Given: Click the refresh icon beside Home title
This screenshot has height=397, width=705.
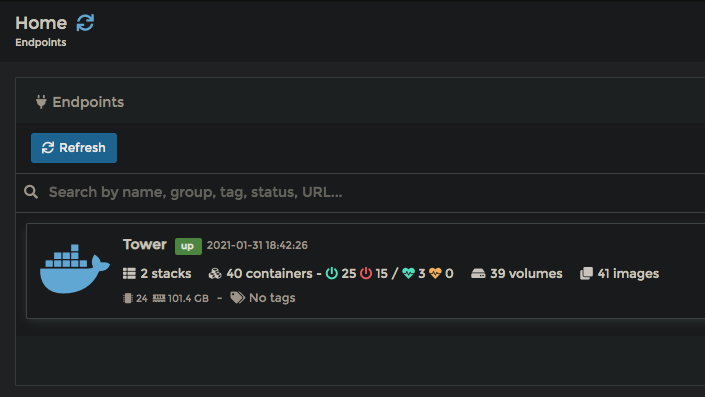Looking at the screenshot, I should pyautogui.click(x=85, y=22).
